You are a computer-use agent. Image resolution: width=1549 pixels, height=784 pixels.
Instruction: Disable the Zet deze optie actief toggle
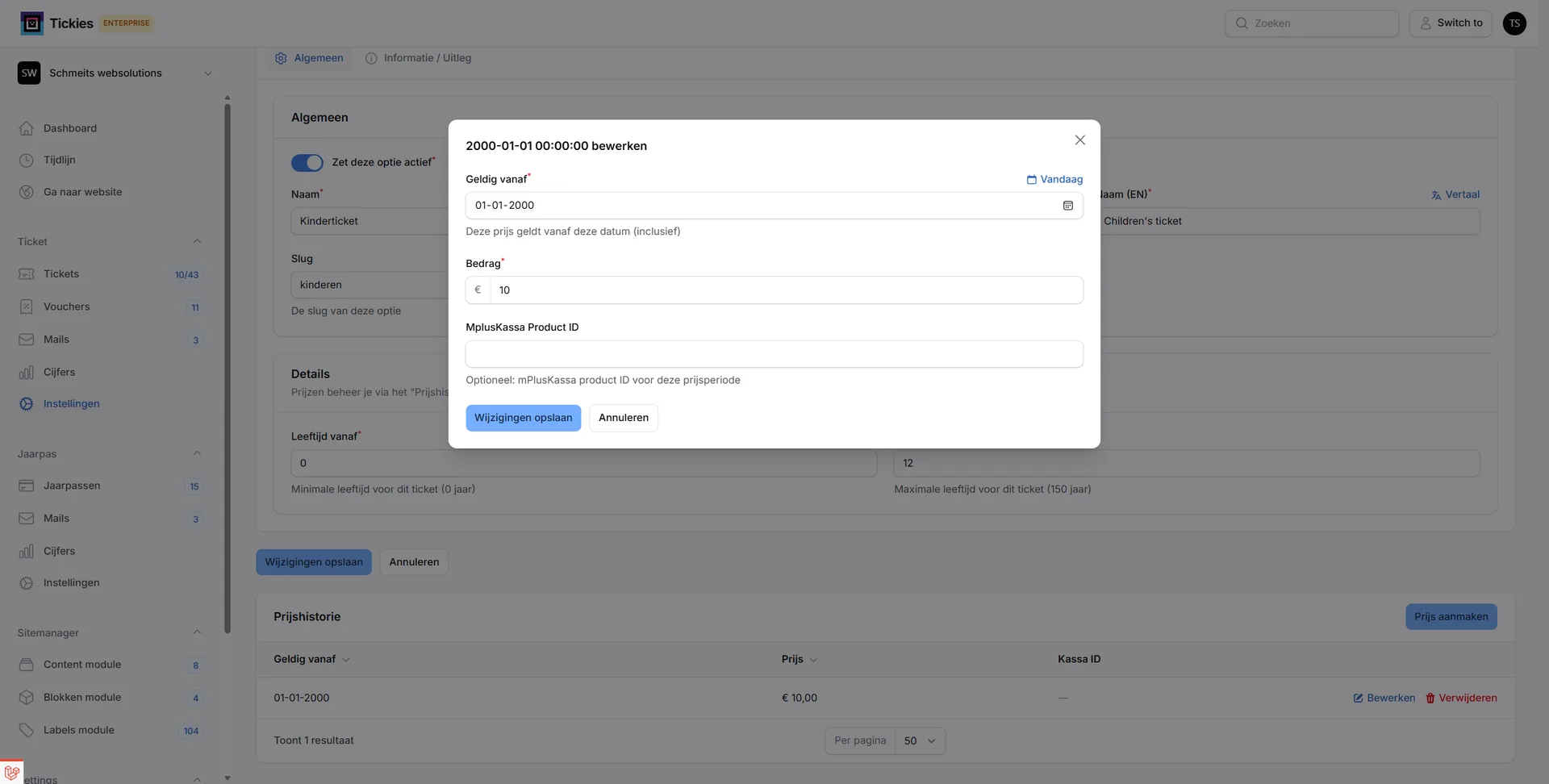click(307, 162)
